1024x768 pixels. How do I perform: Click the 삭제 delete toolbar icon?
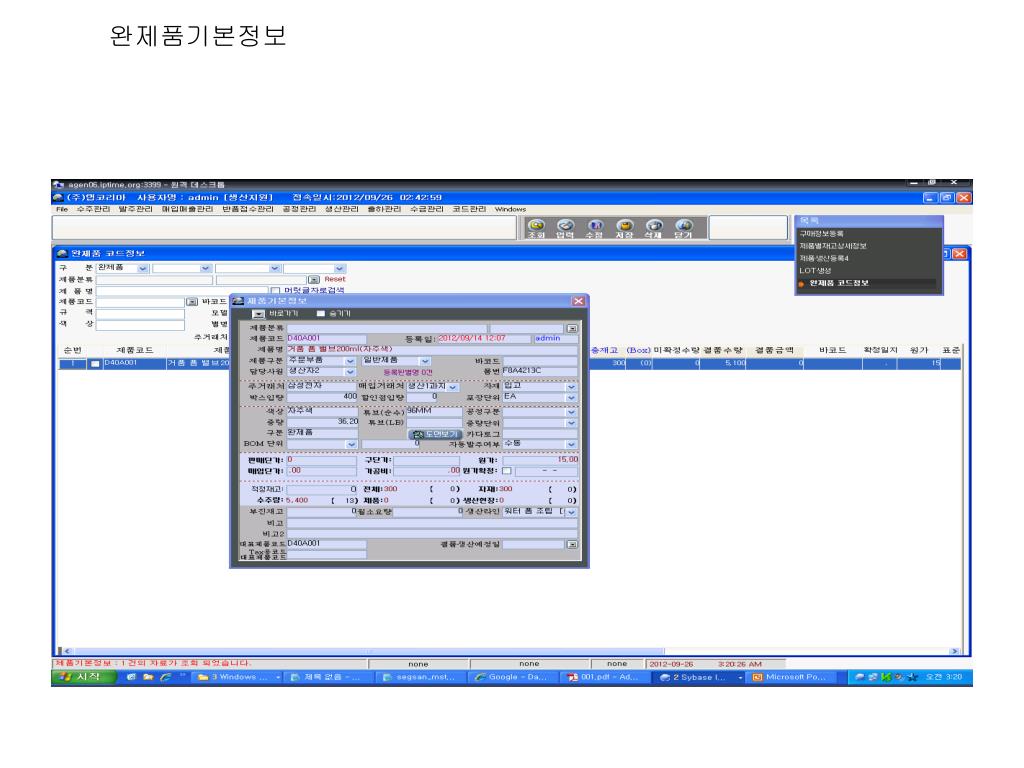(x=654, y=229)
